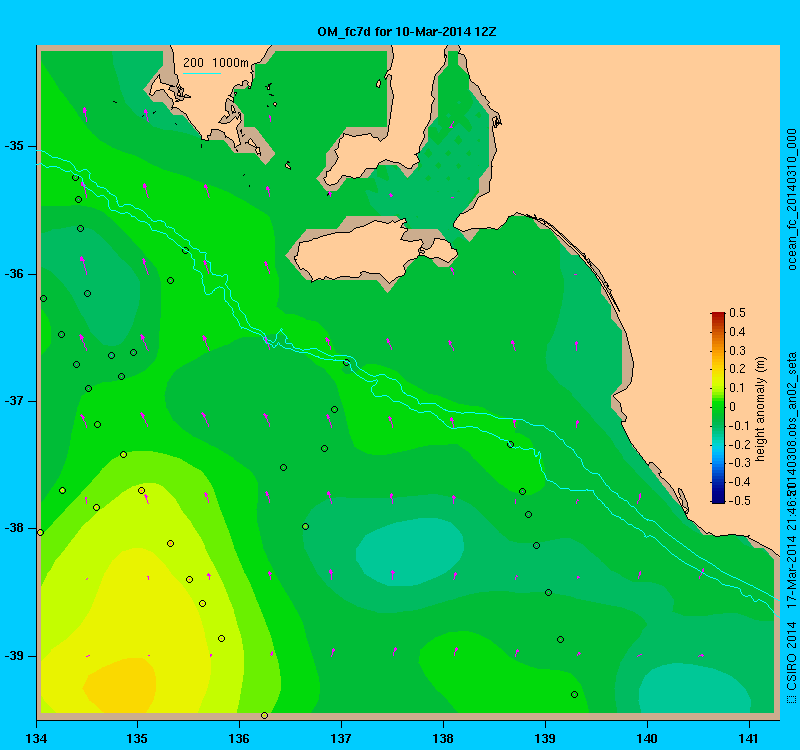Click the '0.5' value on the color scale

pyautogui.click(x=737, y=313)
